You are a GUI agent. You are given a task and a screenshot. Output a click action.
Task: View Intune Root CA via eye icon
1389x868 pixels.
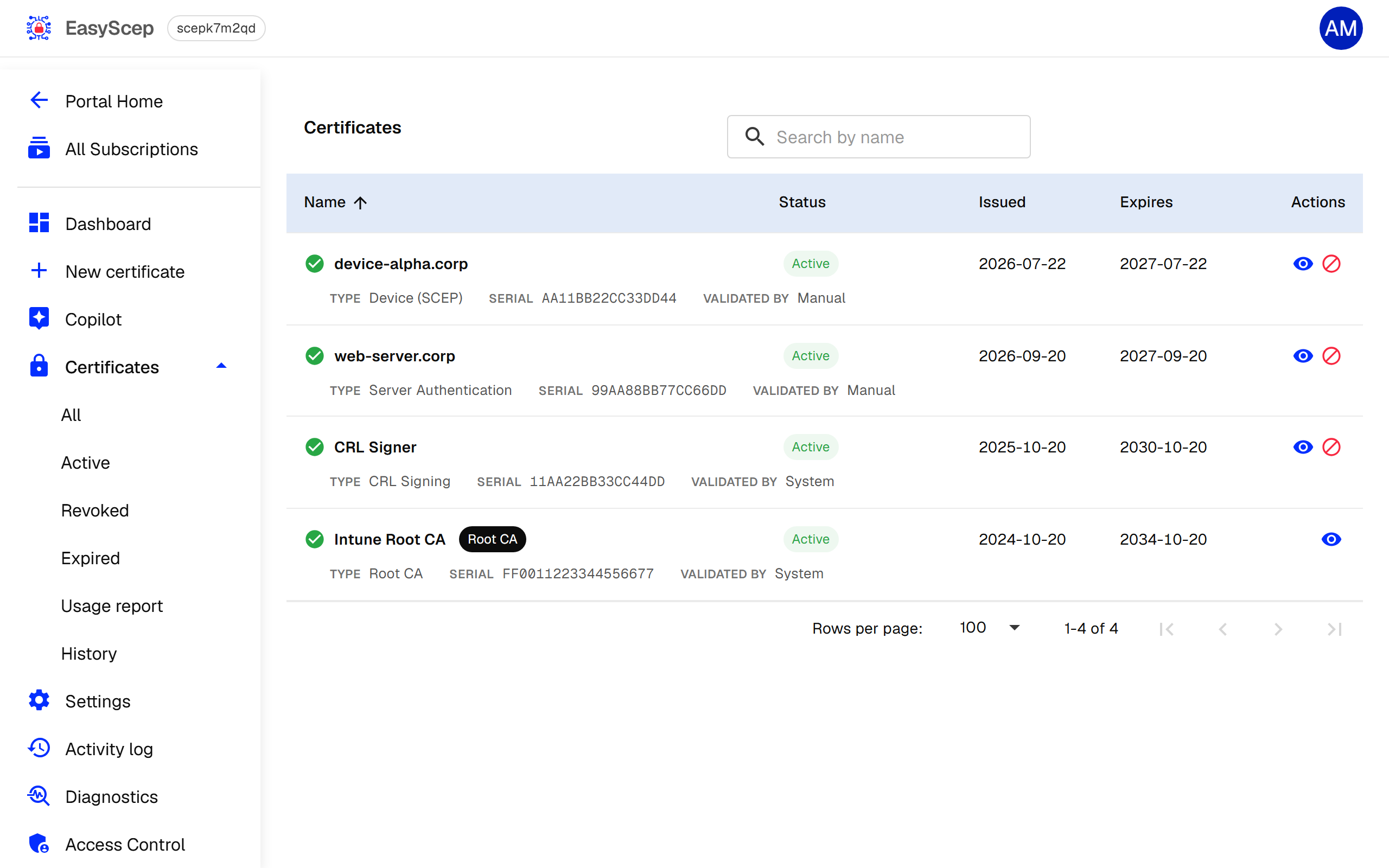tap(1331, 539)
